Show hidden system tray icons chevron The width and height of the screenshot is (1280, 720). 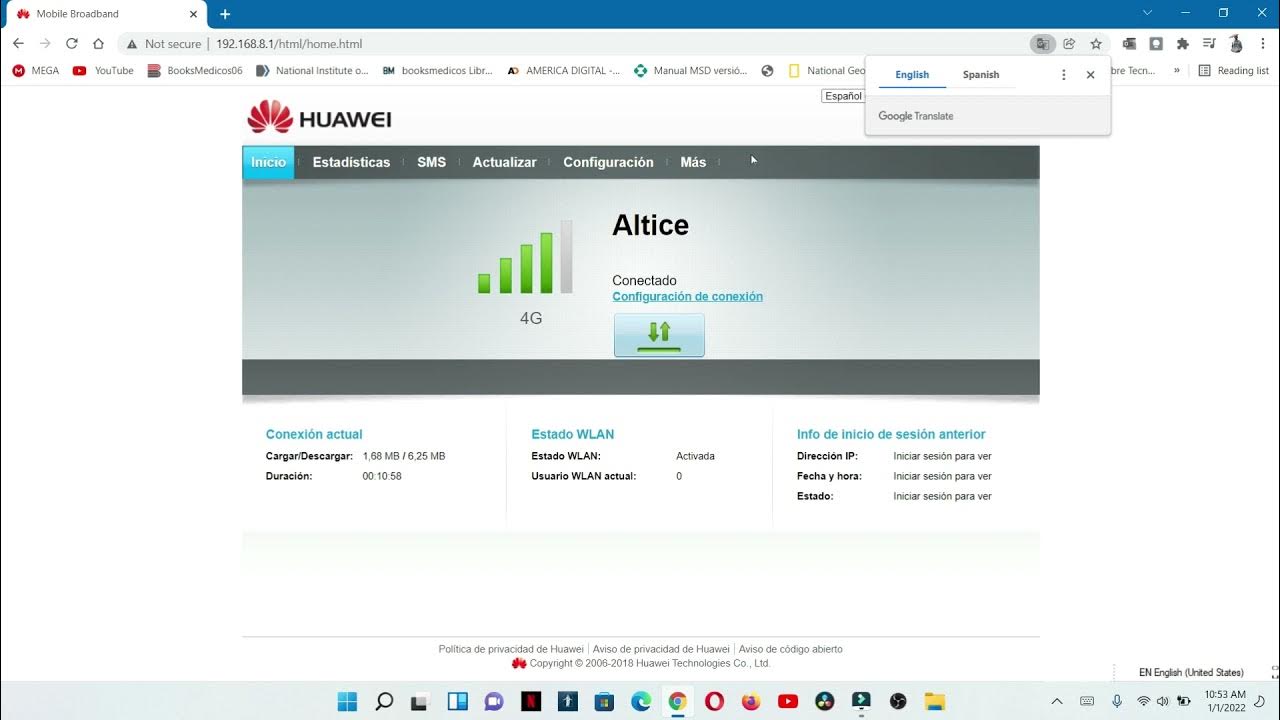click(1057, 701)
